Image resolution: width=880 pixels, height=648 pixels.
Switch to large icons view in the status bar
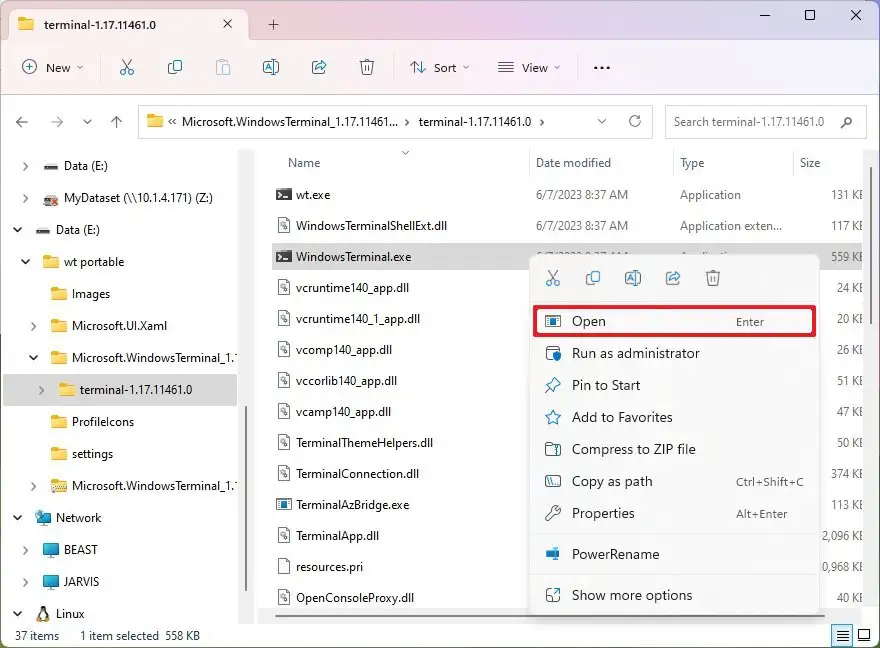(862, 635)
